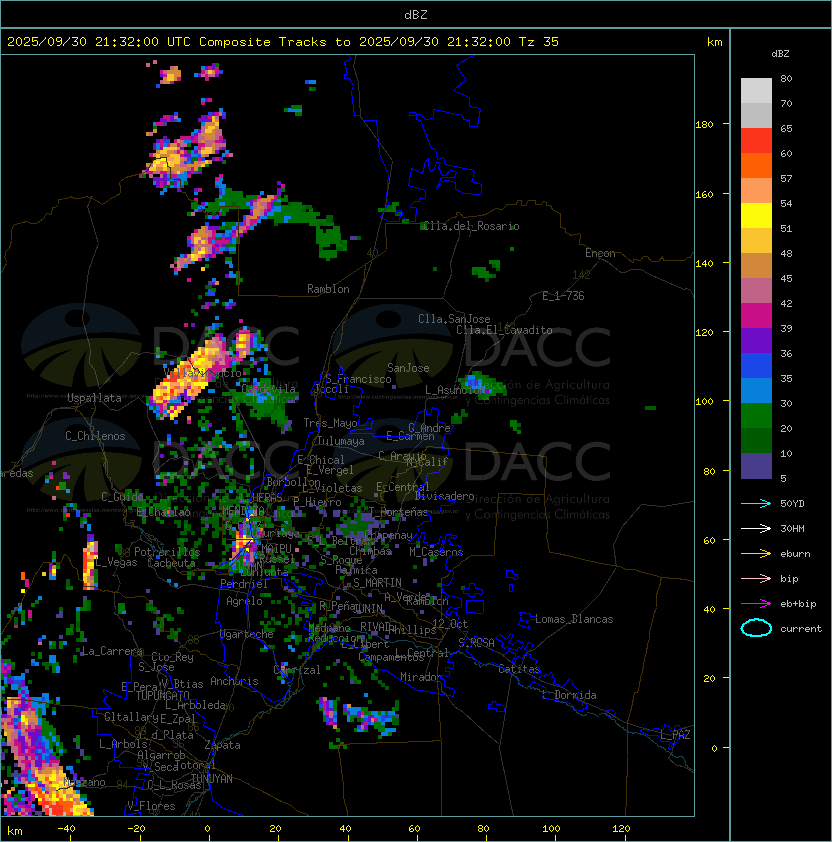Select the tan 45-48 dBZ swatch
Viewport: 832px width, 842px height.
click(756, 266)
